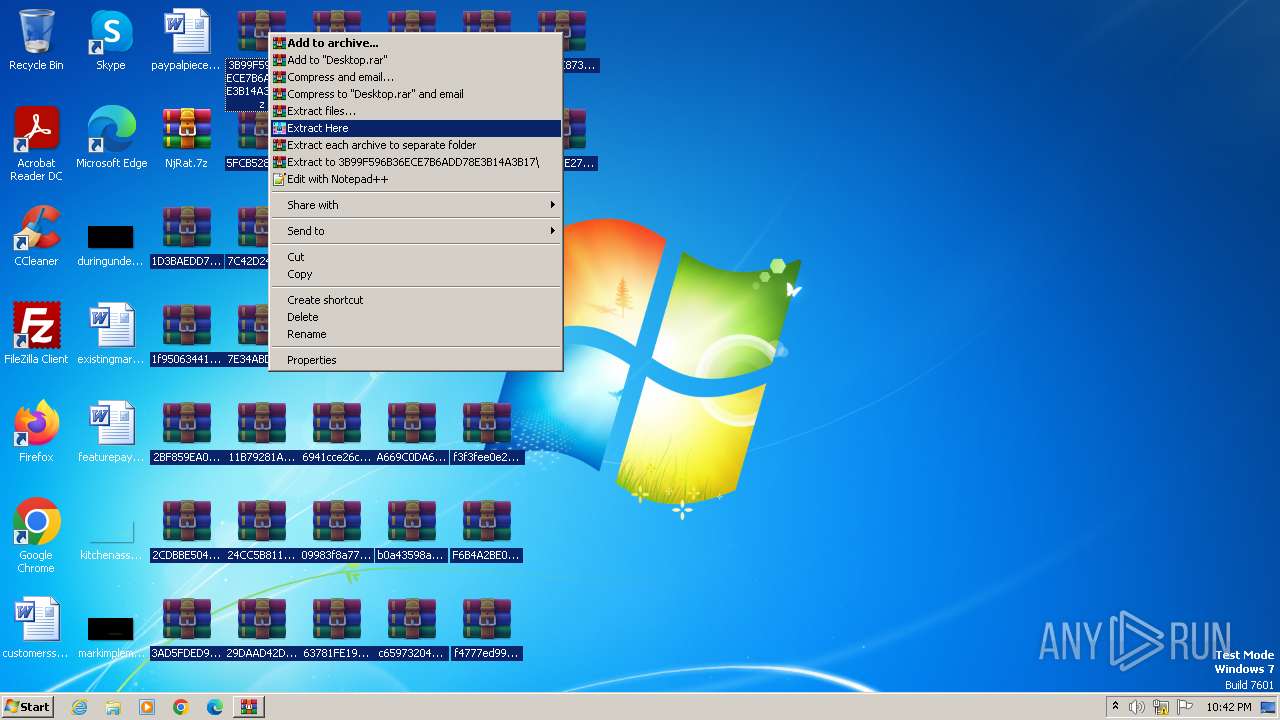Image resolution: width=1280 pixels, height=720 pixels.
Task: Switch to WinRAR taskbar button
Action: 249,707
